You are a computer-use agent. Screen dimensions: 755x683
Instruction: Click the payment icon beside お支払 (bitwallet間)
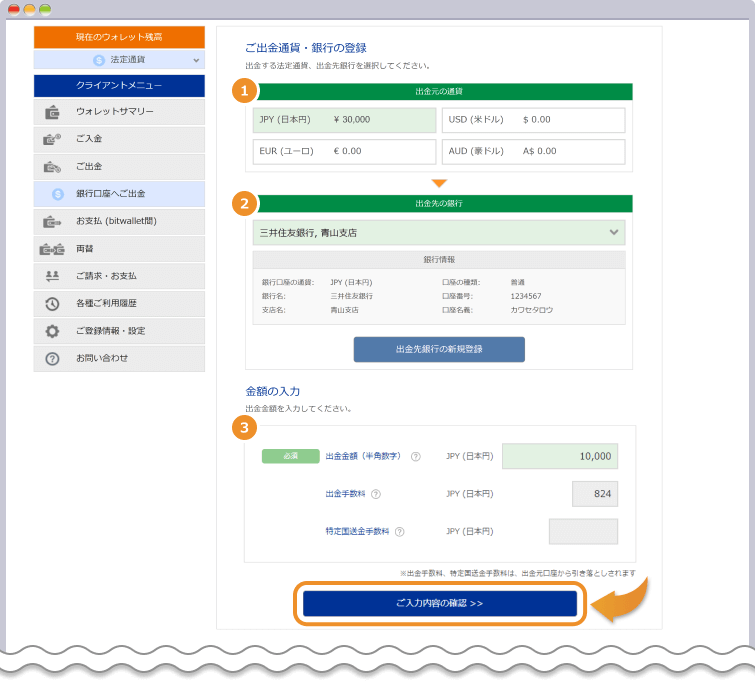52,222
